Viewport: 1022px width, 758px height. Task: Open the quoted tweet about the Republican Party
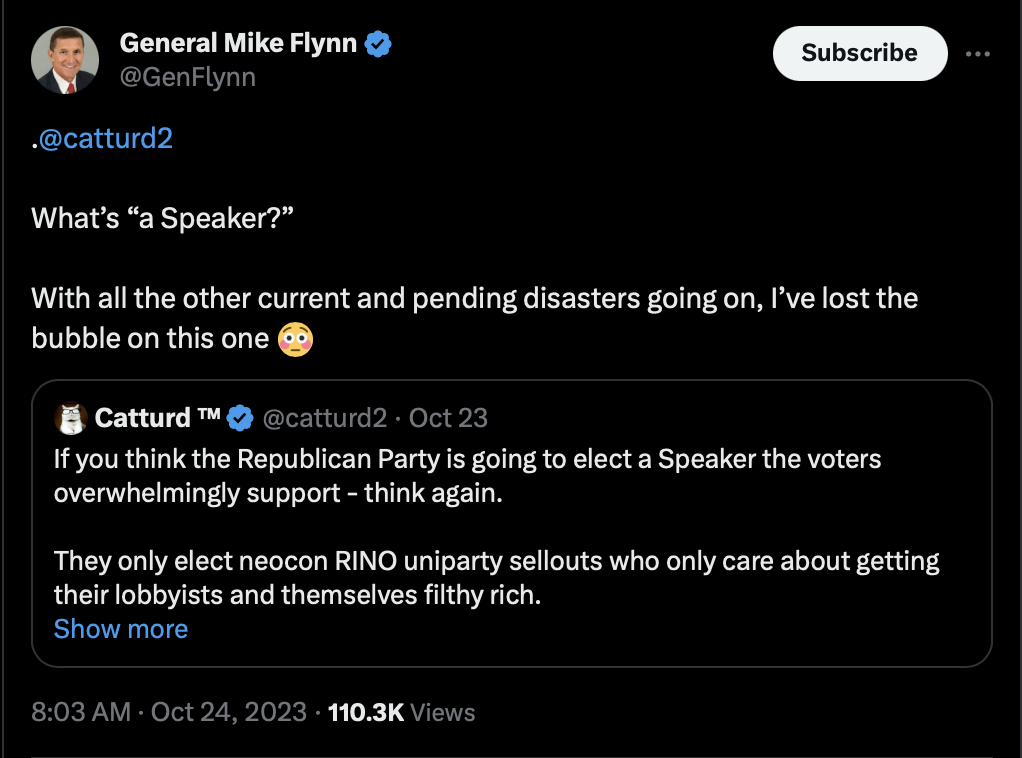[512, 523]
